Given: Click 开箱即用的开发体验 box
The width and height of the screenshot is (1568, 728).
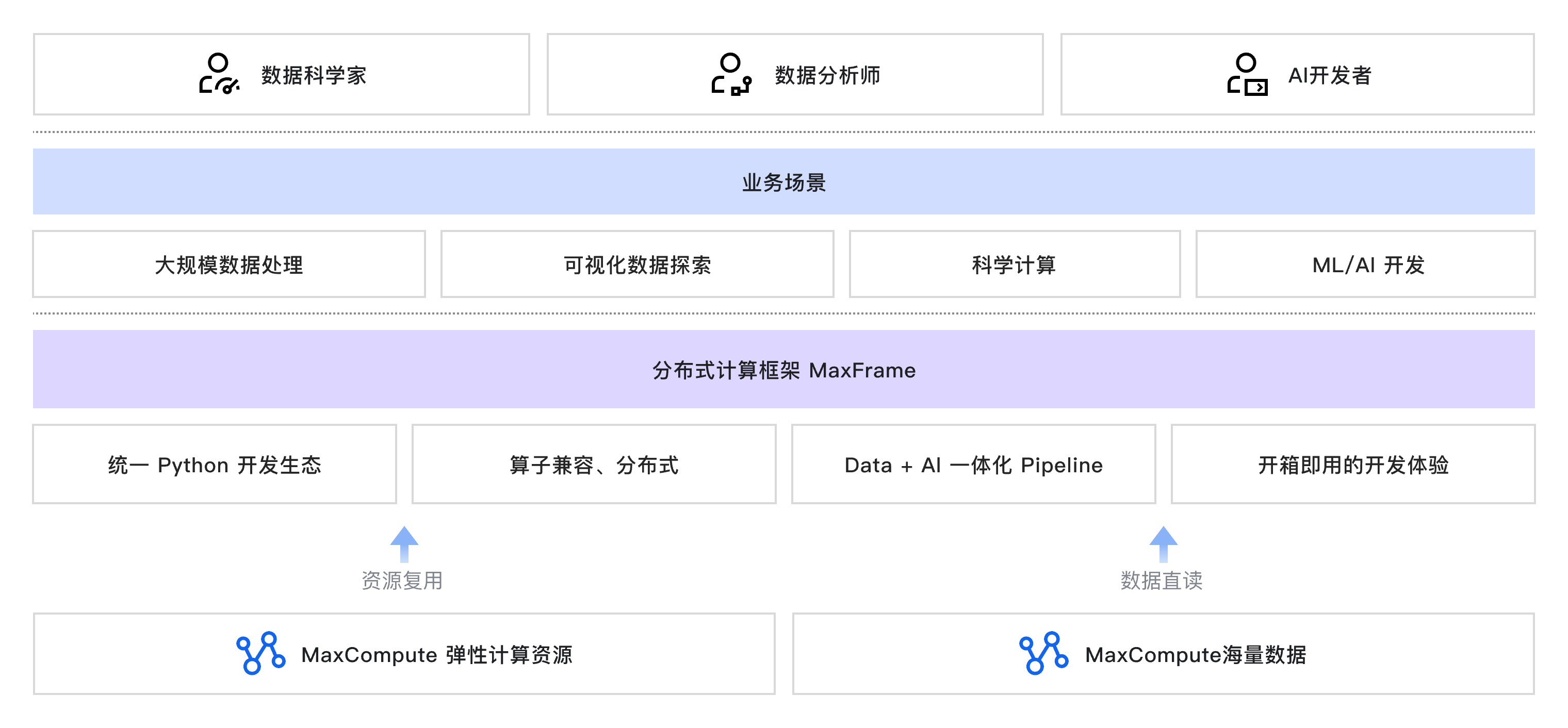Looking at the screenshot, I should pyautogui.click(x=1353, y=464).
